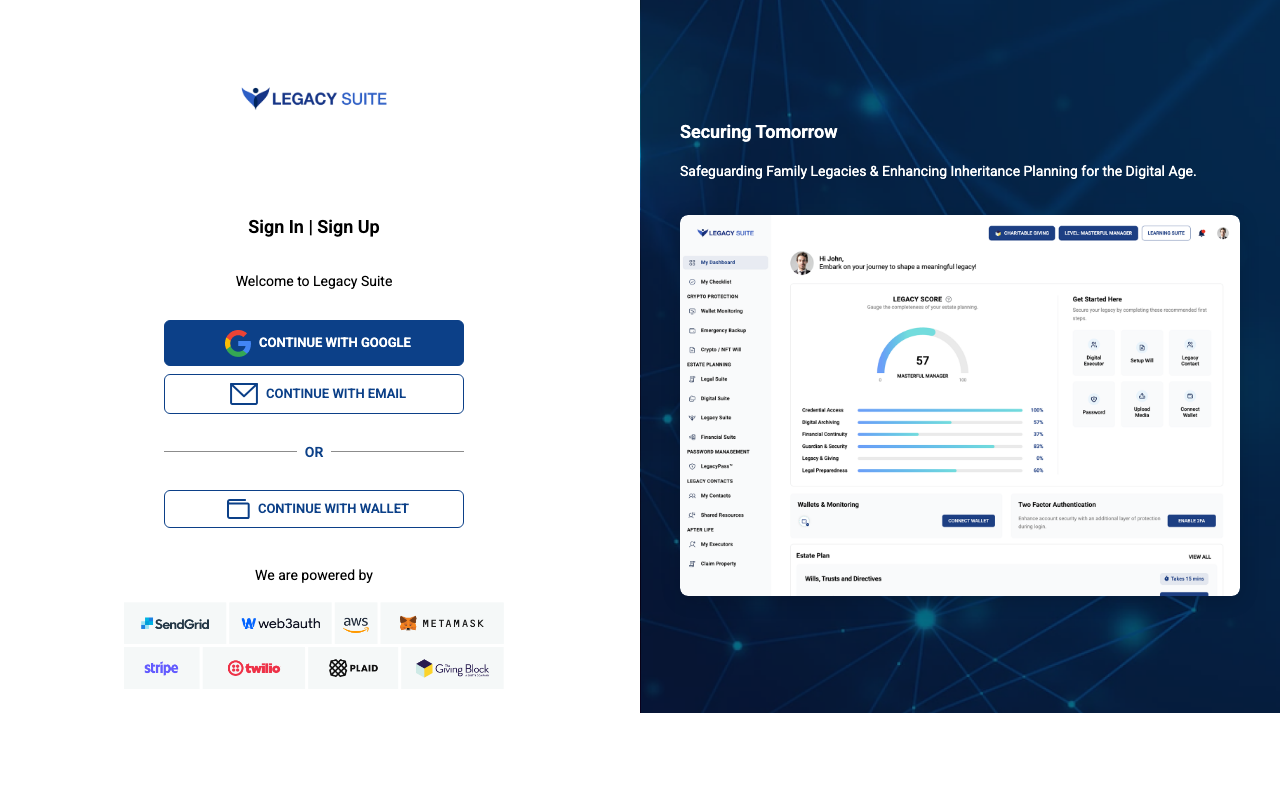Click the Stripe logo tile
Screen dimensions: 1280x800
pos(161,668)
